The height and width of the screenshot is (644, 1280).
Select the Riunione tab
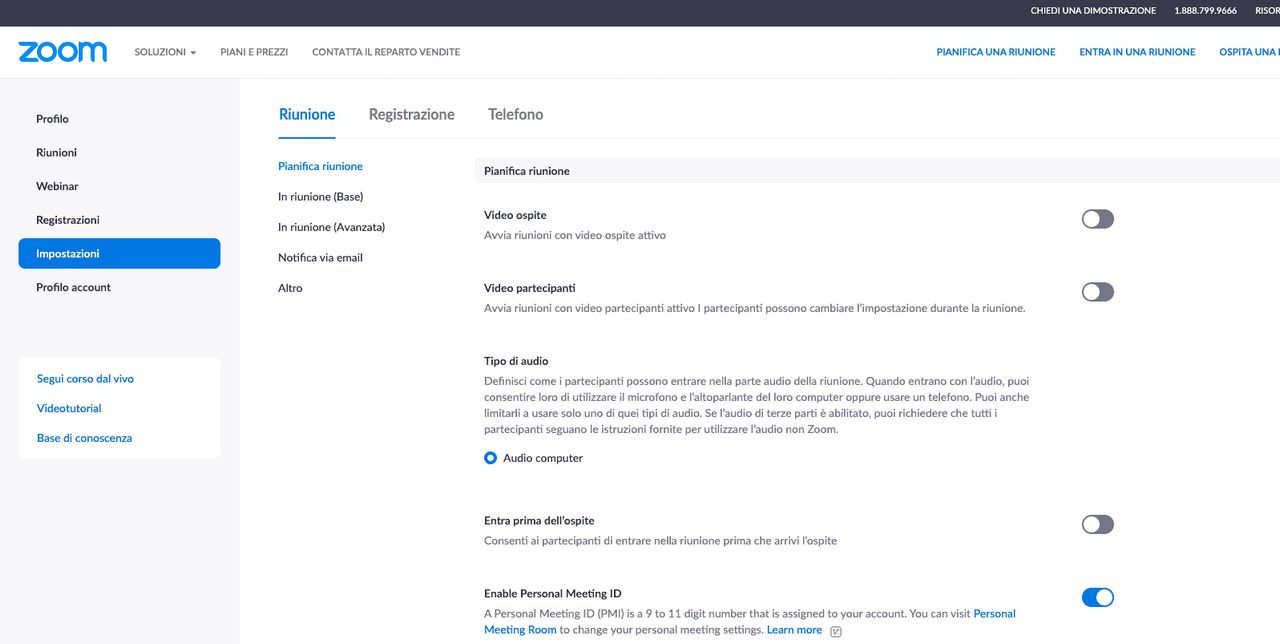(x=306, y=113)
